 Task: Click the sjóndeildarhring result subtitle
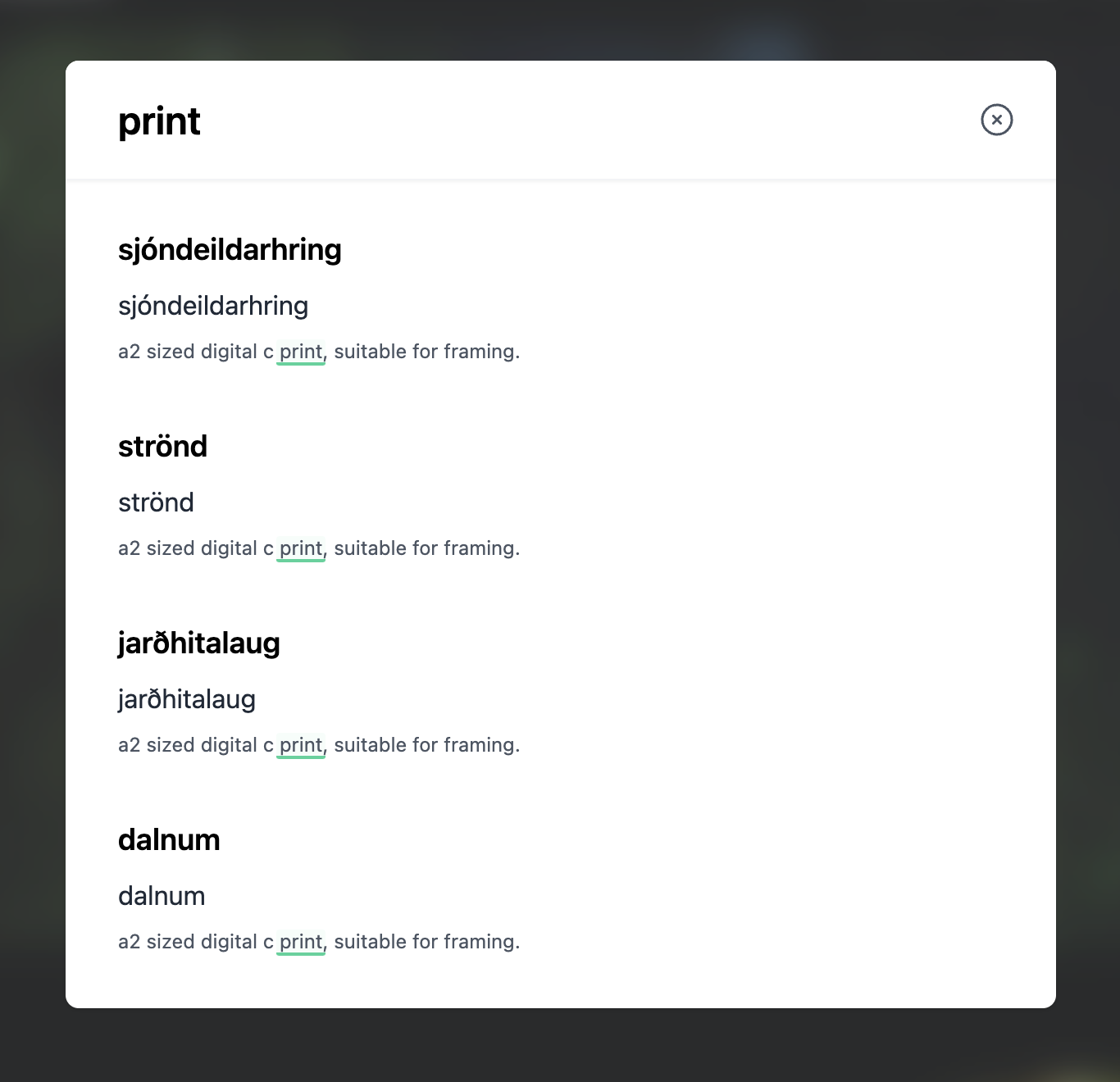pos(213,306)
